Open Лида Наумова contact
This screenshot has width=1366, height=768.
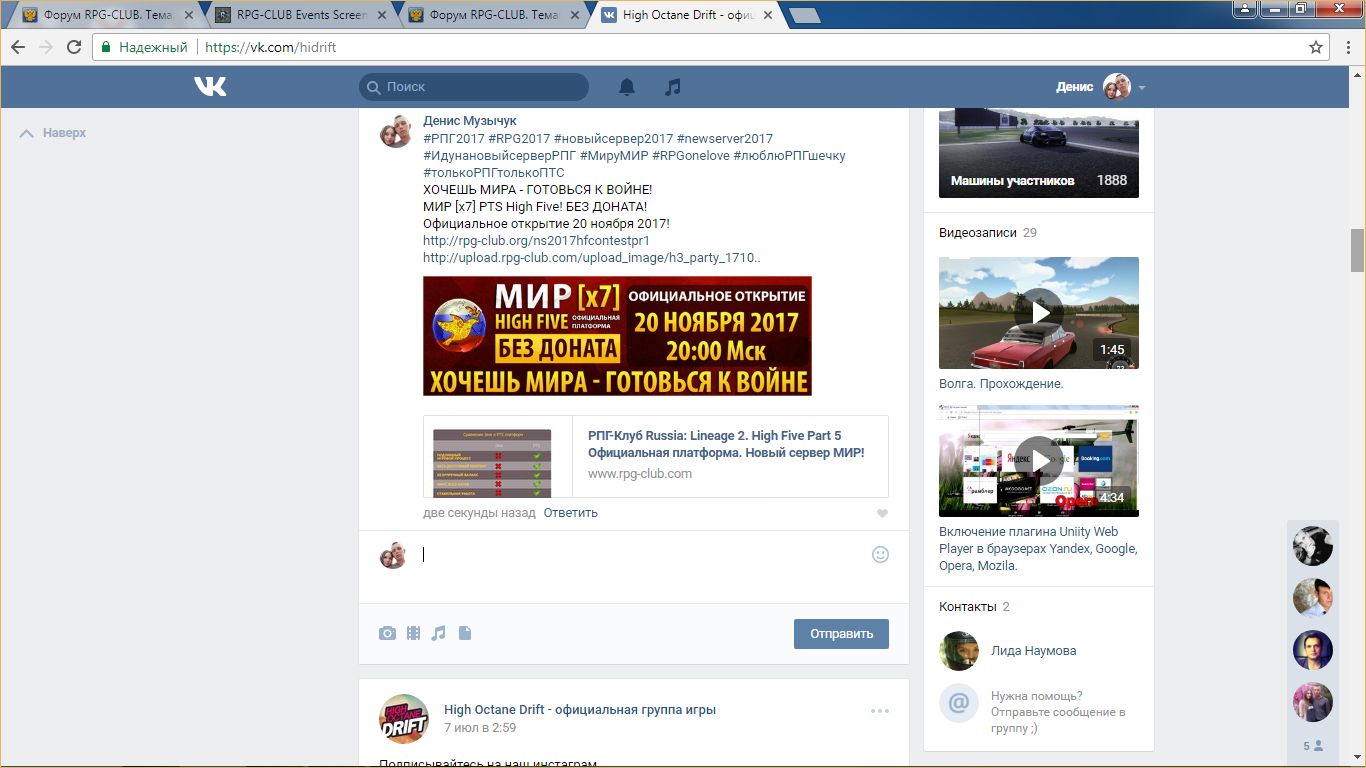pos(1034,651)
